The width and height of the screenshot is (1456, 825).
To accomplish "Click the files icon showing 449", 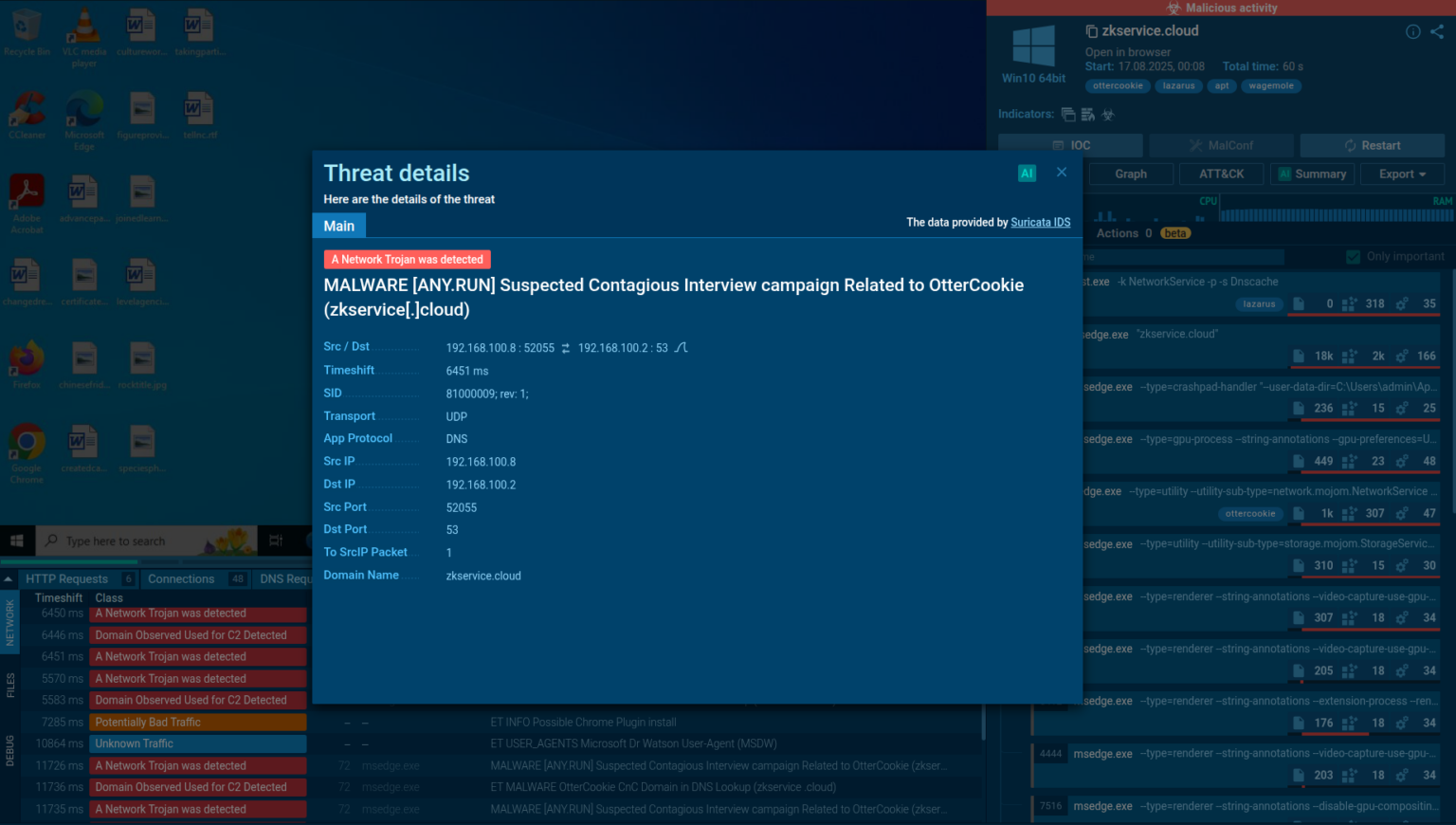I will click(x=1300, y=462).
